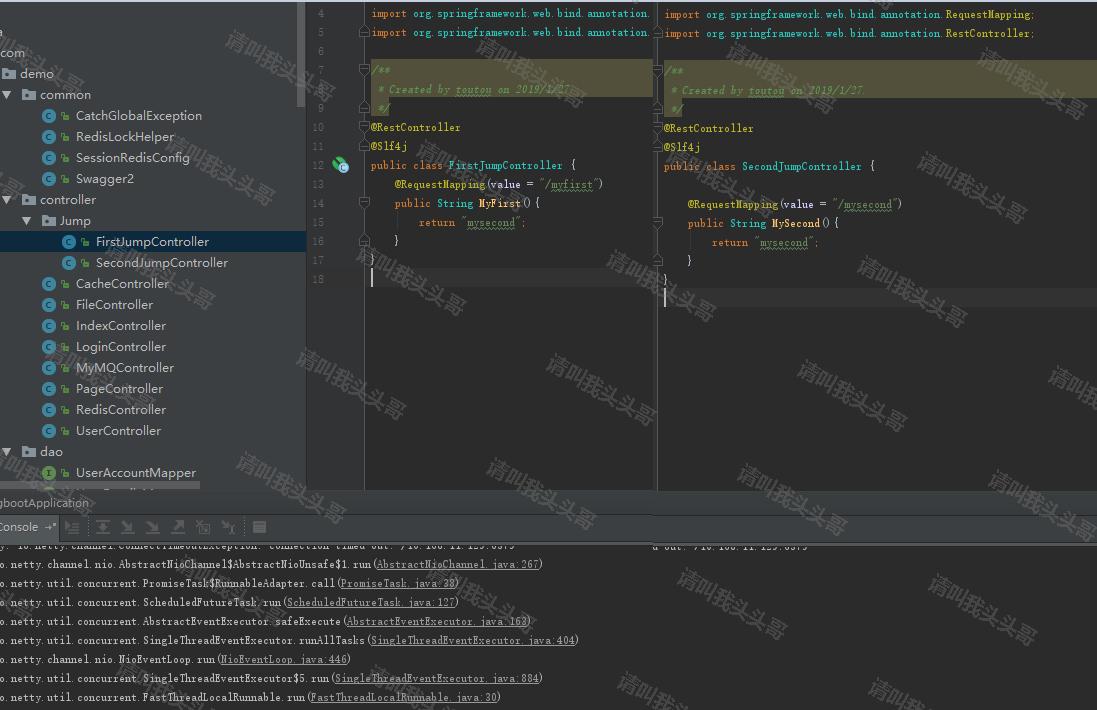
Task: Click the class icon beside CatchGlobalException
Action: [48, 116]
